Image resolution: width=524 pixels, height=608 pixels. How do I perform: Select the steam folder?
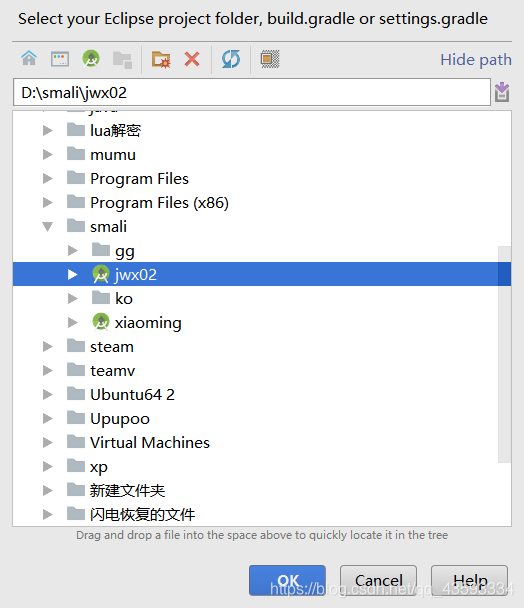click(x=112, y=347)
